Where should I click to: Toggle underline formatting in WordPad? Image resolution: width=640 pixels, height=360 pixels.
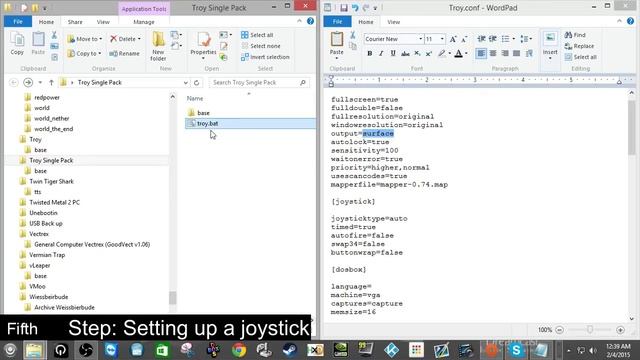393,53
